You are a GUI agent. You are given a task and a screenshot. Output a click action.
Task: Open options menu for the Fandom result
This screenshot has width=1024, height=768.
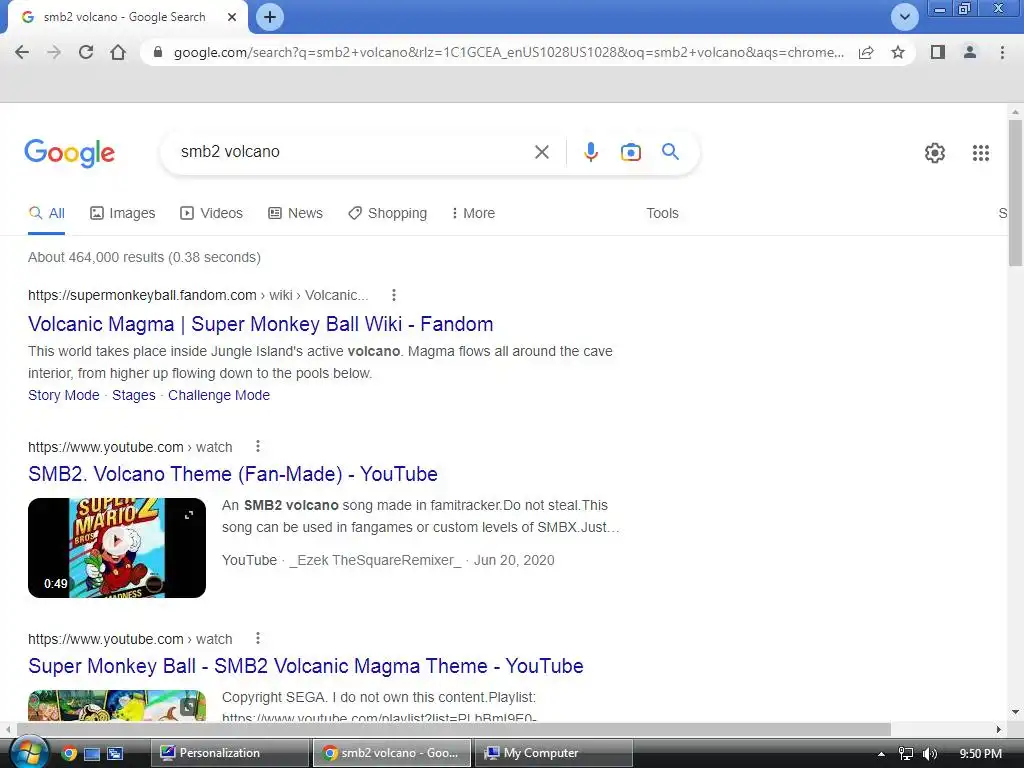pos(393,295)
